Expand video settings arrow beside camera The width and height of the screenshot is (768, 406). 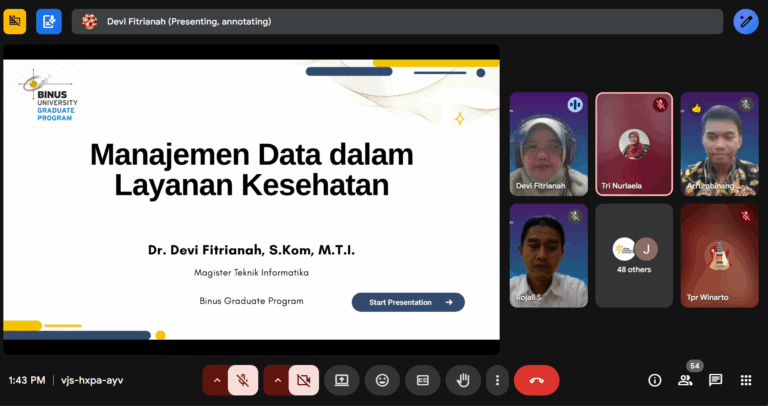tap(277, 380)
